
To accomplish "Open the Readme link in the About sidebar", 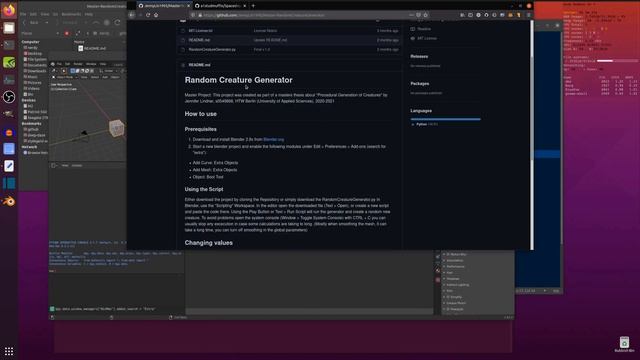I will (x=424, y=29).
